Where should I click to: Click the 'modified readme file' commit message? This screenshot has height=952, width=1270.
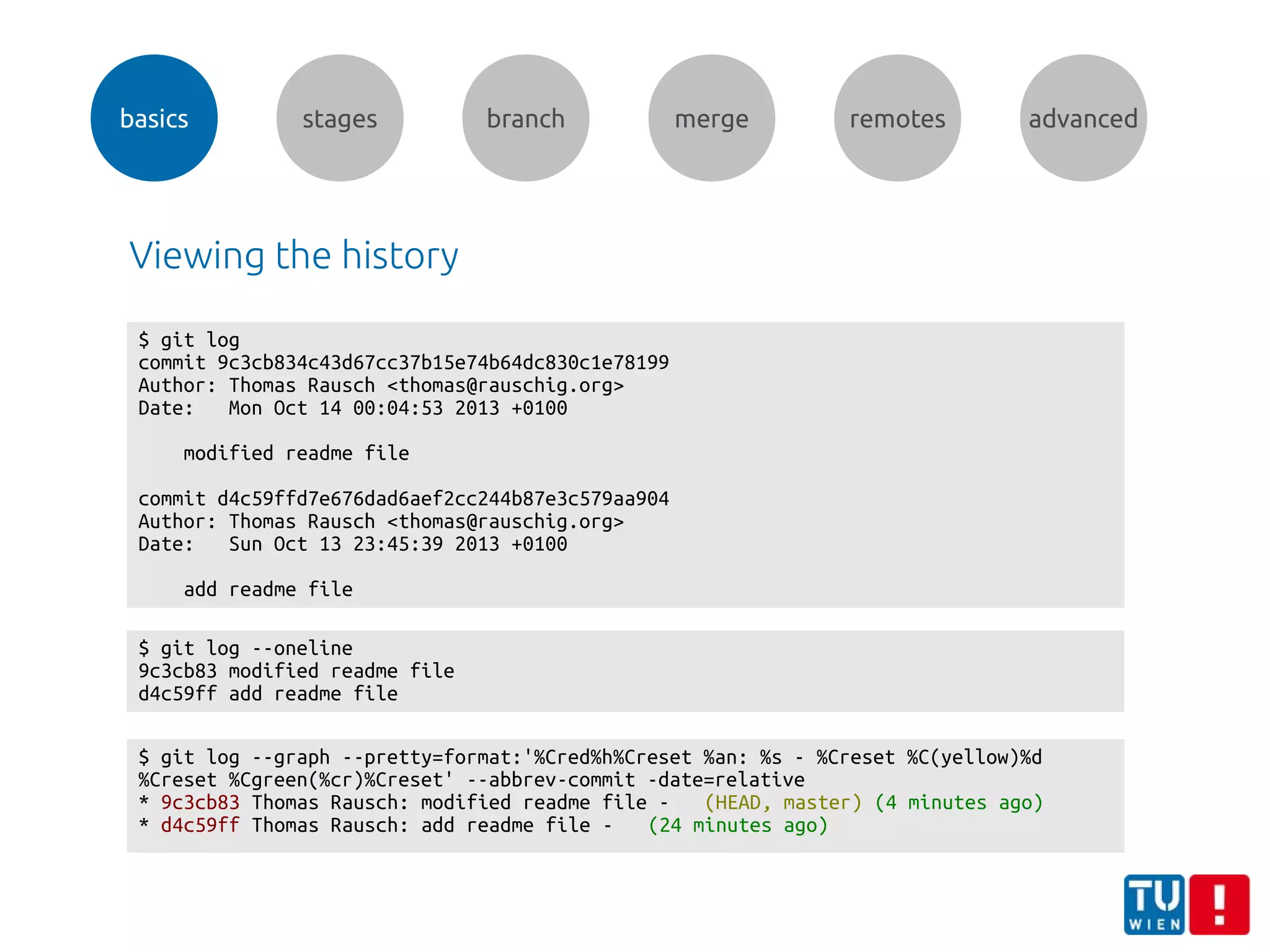point(296,453)
